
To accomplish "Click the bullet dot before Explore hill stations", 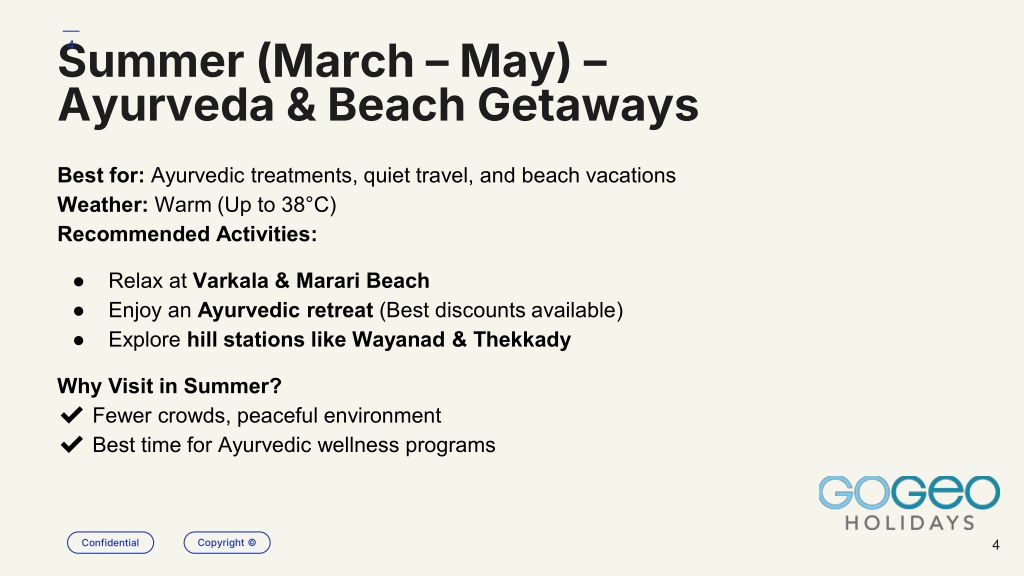I will 79,340.
